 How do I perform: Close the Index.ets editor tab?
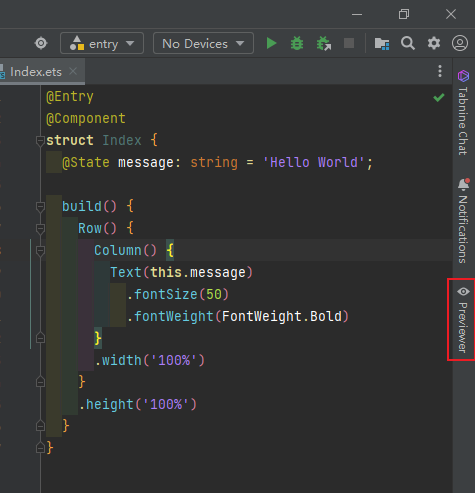pos(73,71)
